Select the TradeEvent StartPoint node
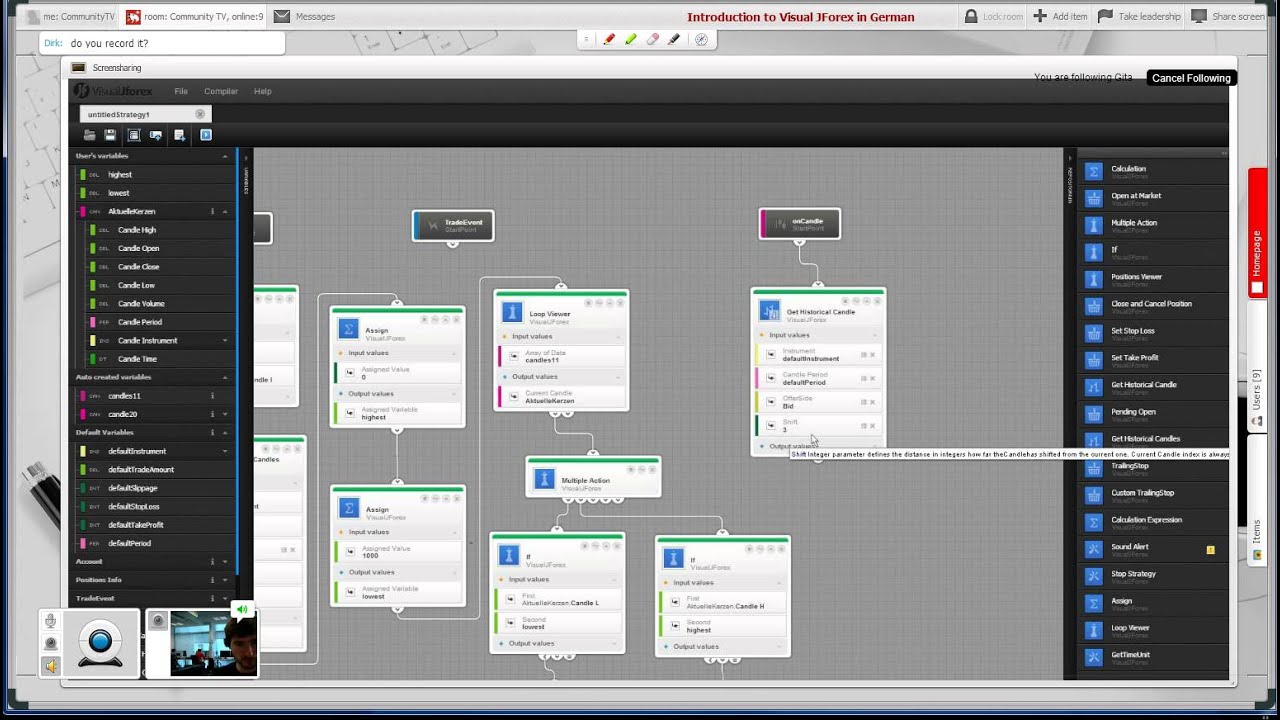 click(x=453, y=225)
